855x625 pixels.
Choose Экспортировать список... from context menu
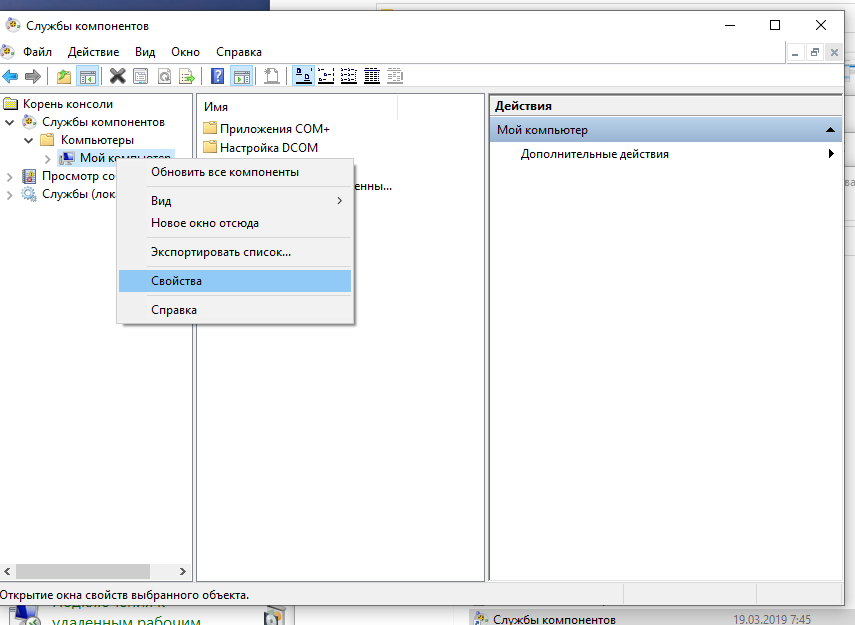pos(220,252)
